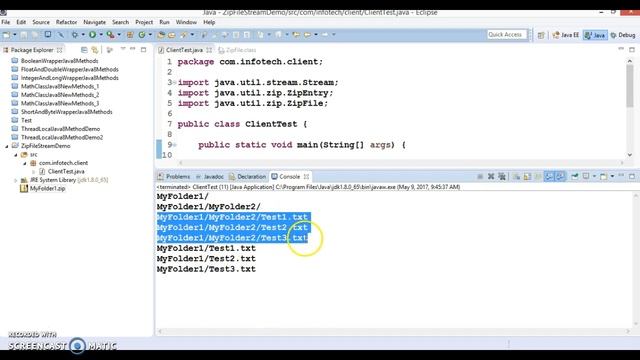Click the package com.infotech.client code line
640x360 pixels.
[250, 62]
